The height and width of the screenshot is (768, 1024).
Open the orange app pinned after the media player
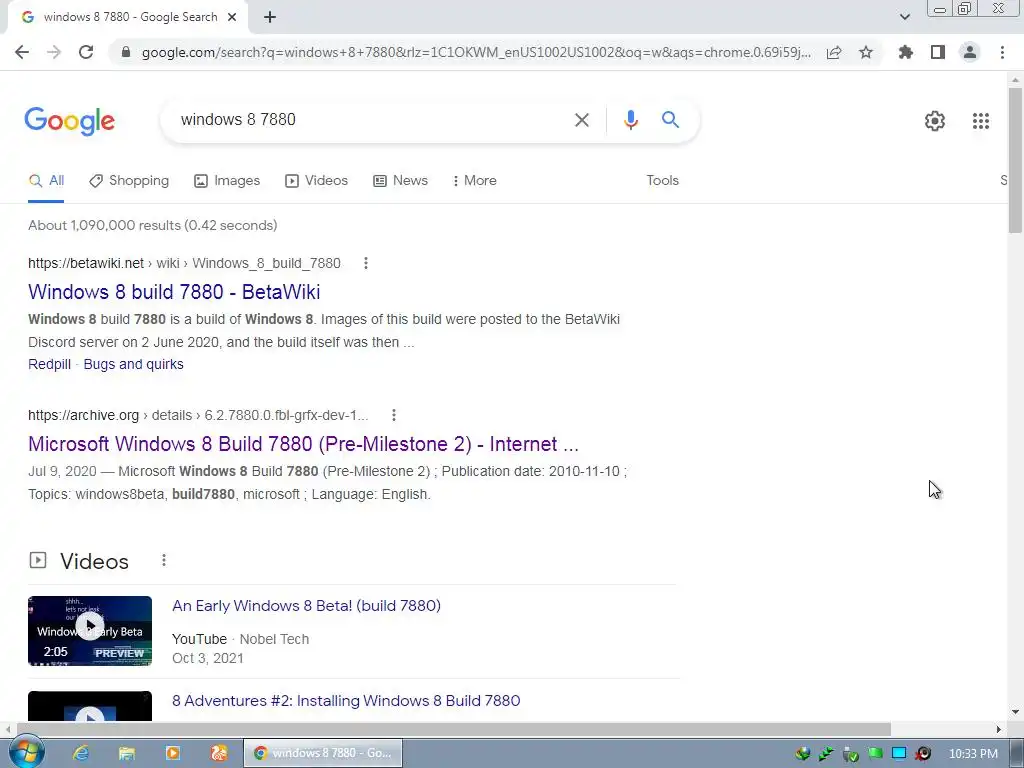[x=219, y=754]
